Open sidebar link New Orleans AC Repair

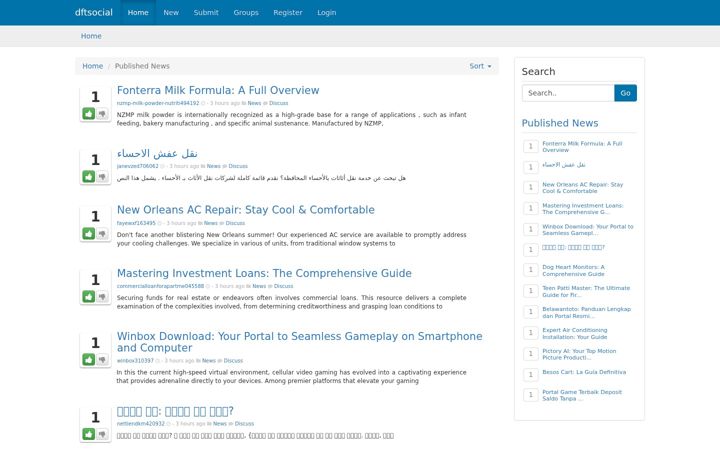pos(583,187)
